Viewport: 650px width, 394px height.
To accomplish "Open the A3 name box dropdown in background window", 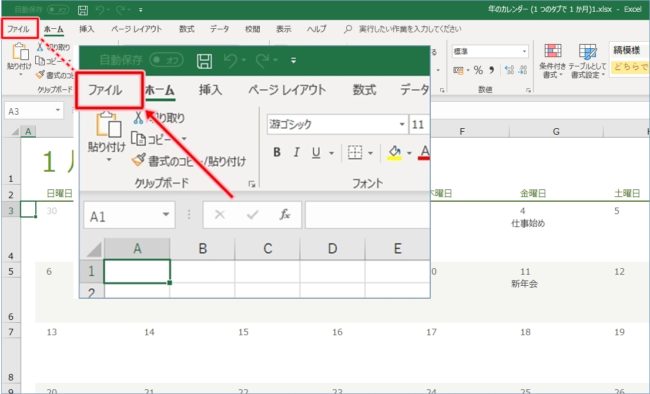I will [x=58, y=111].
